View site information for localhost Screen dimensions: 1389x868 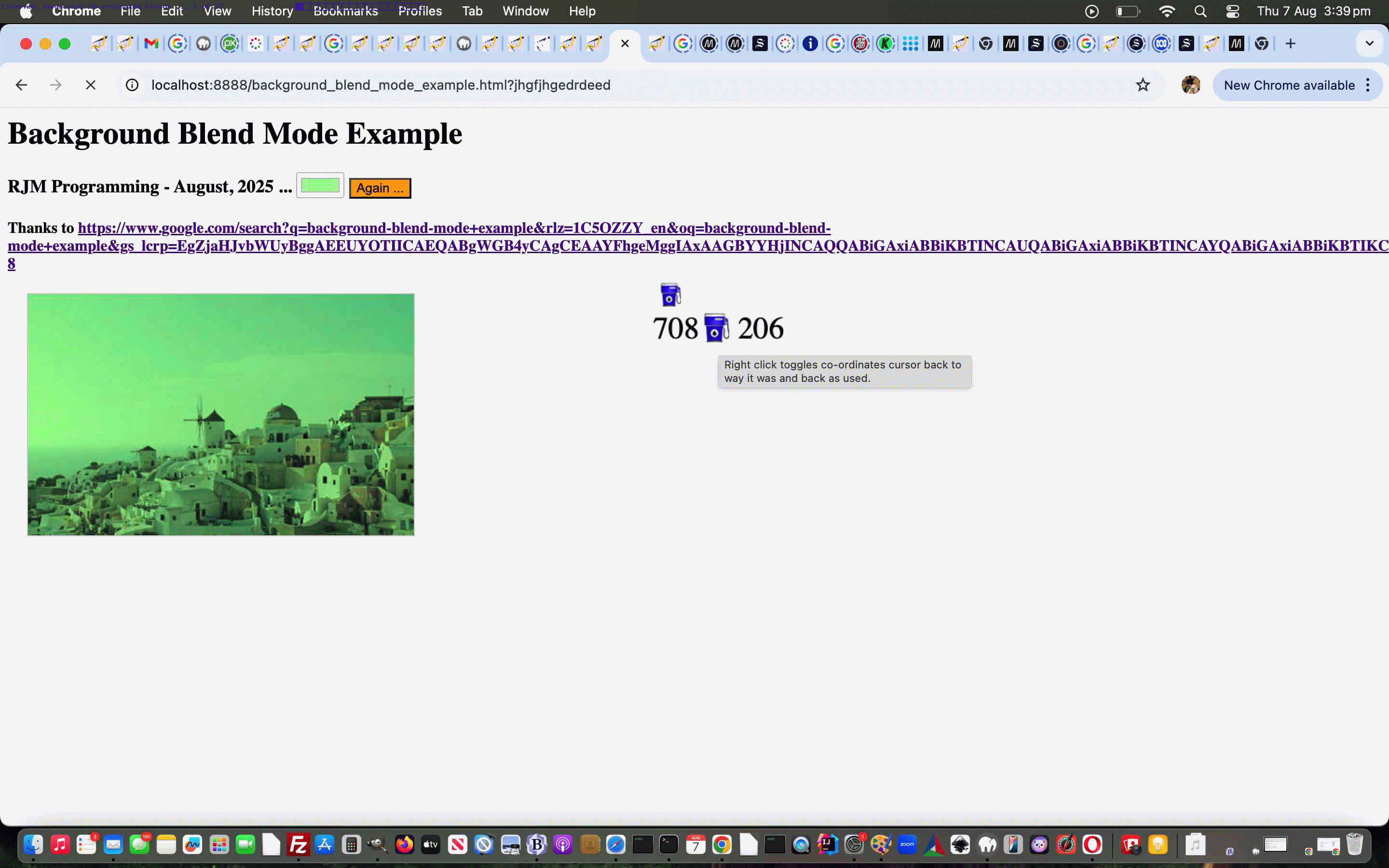132,85
